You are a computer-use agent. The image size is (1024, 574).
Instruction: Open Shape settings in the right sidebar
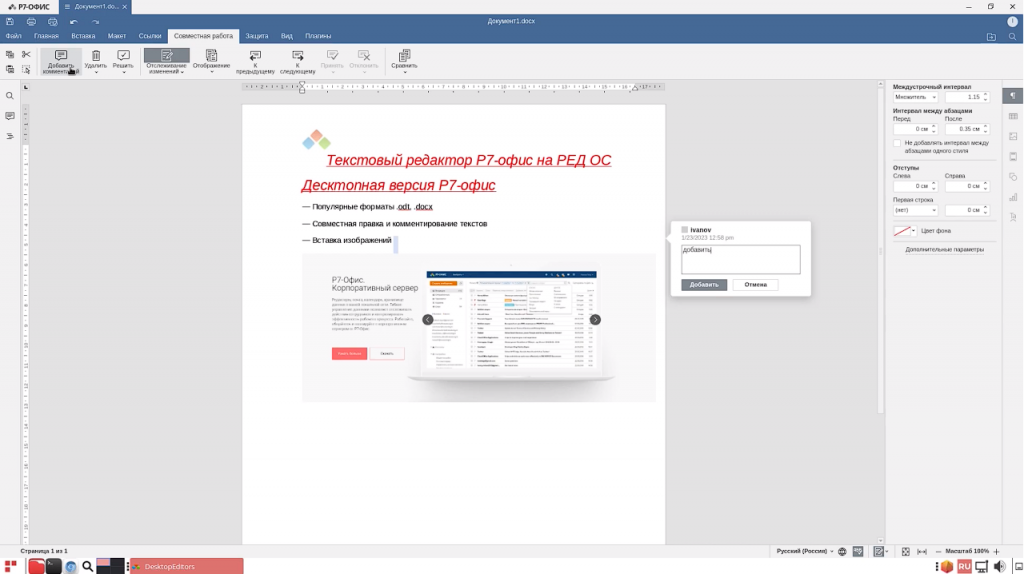pos(1013,177)
